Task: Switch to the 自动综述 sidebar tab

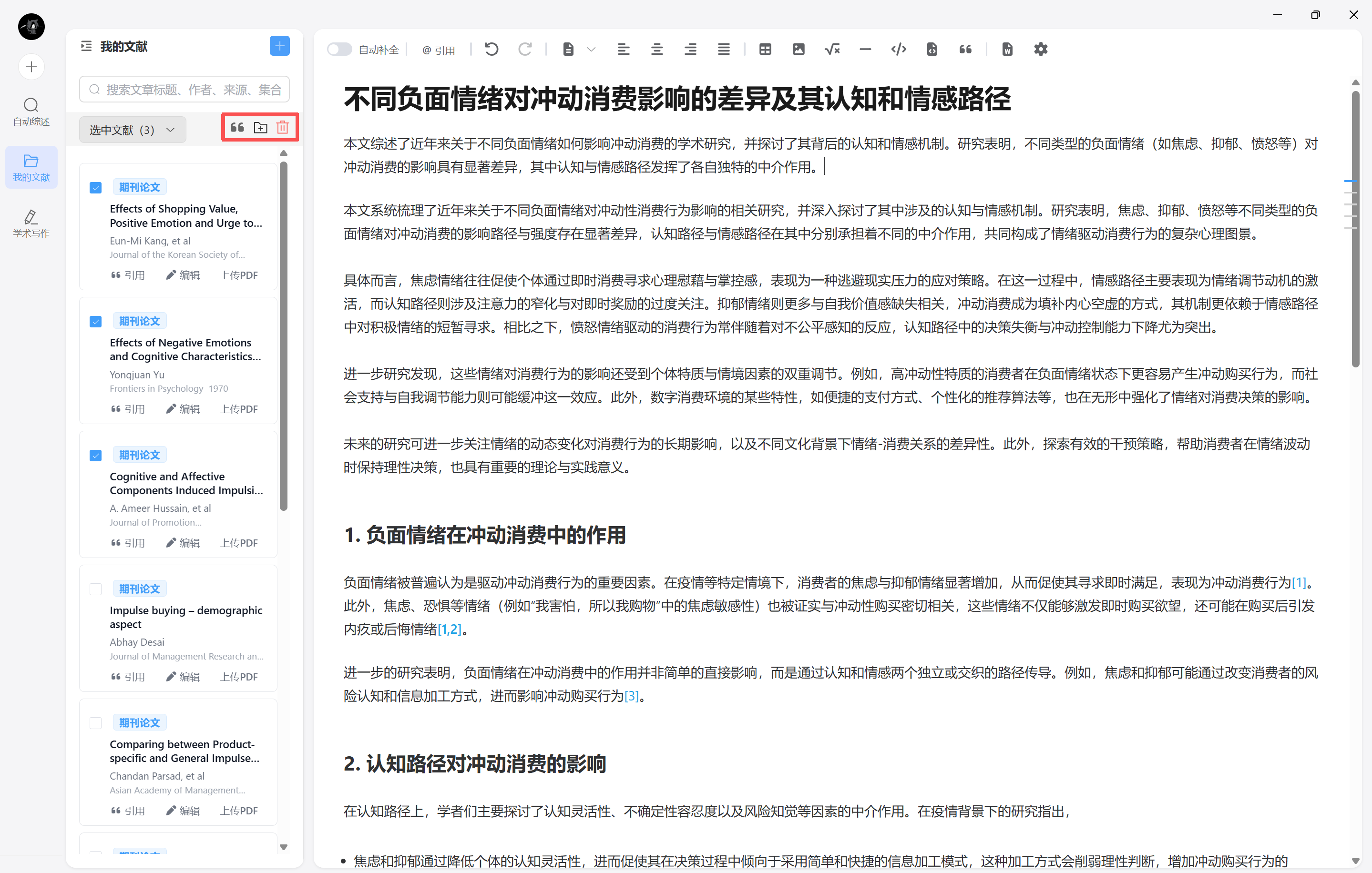Action: (x=31, y=111)
